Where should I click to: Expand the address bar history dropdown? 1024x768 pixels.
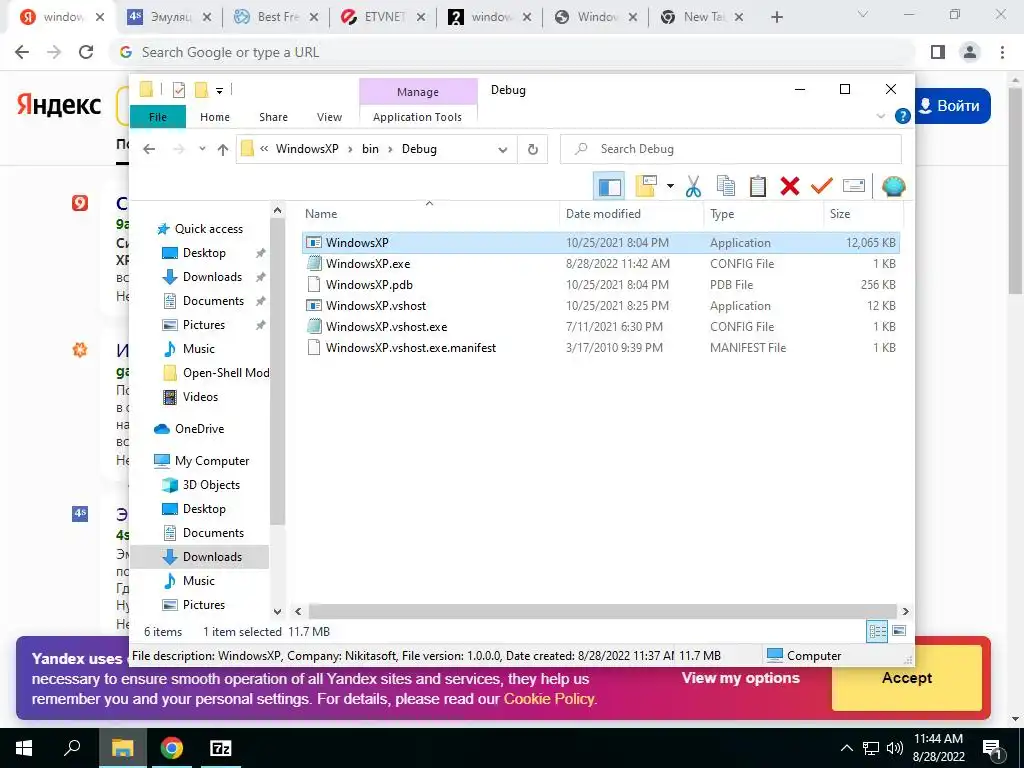click(503, 150)
